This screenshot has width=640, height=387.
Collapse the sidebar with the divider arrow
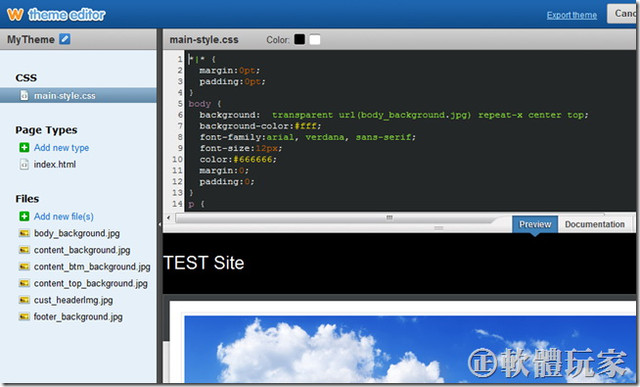[160, 224]
